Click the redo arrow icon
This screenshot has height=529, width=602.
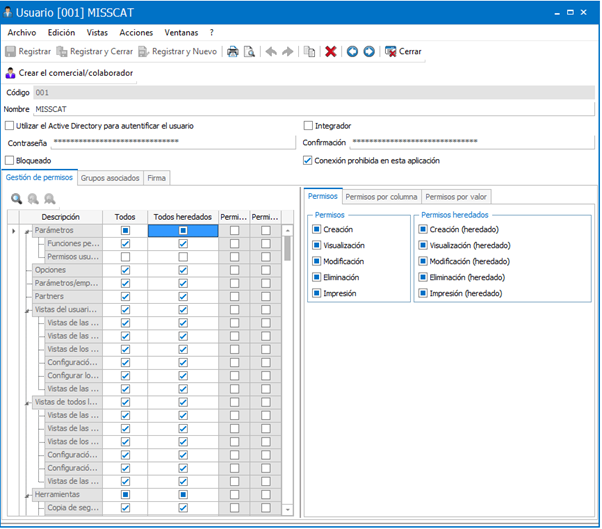288,51
